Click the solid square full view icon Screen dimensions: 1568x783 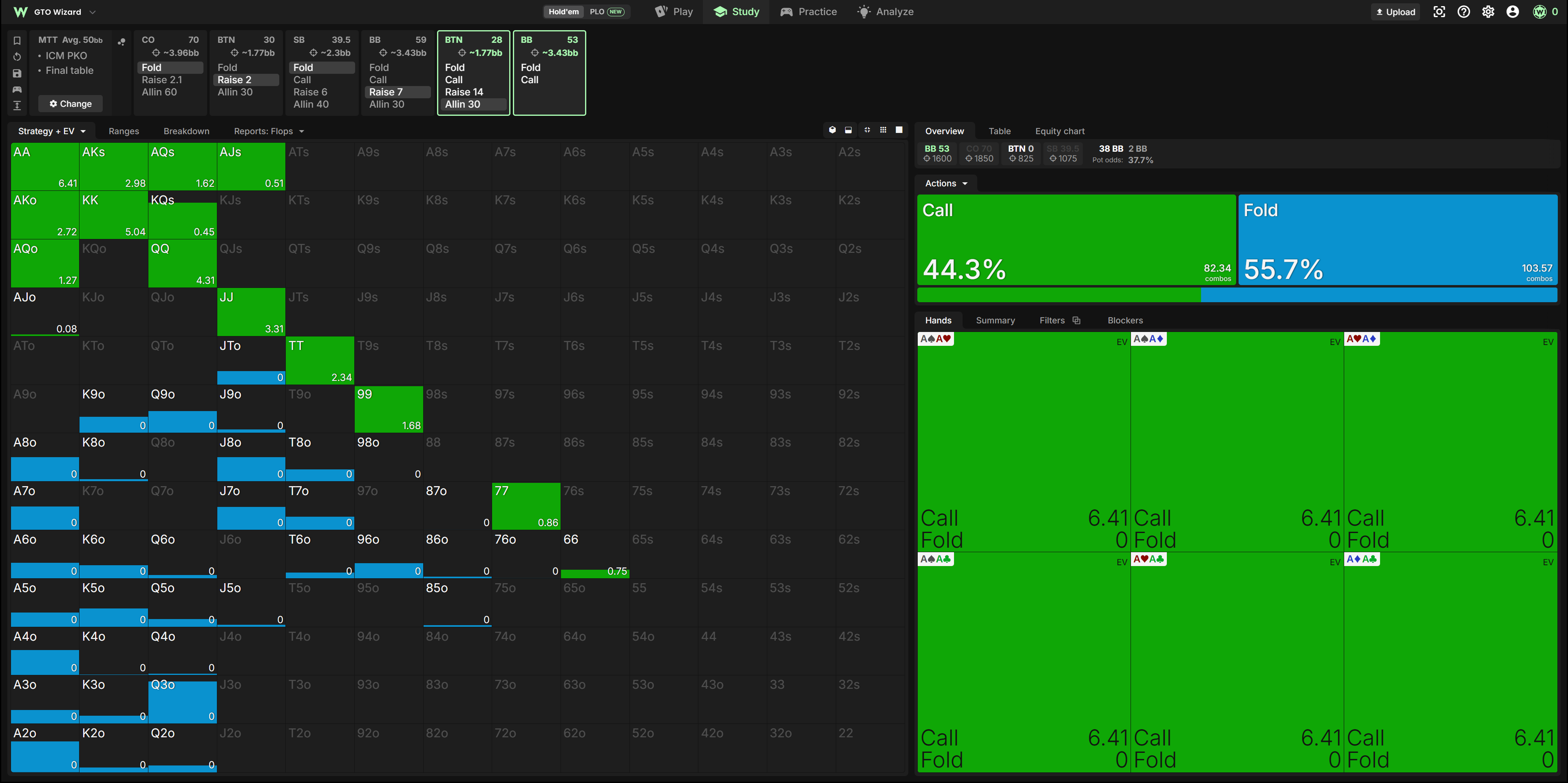899,130
